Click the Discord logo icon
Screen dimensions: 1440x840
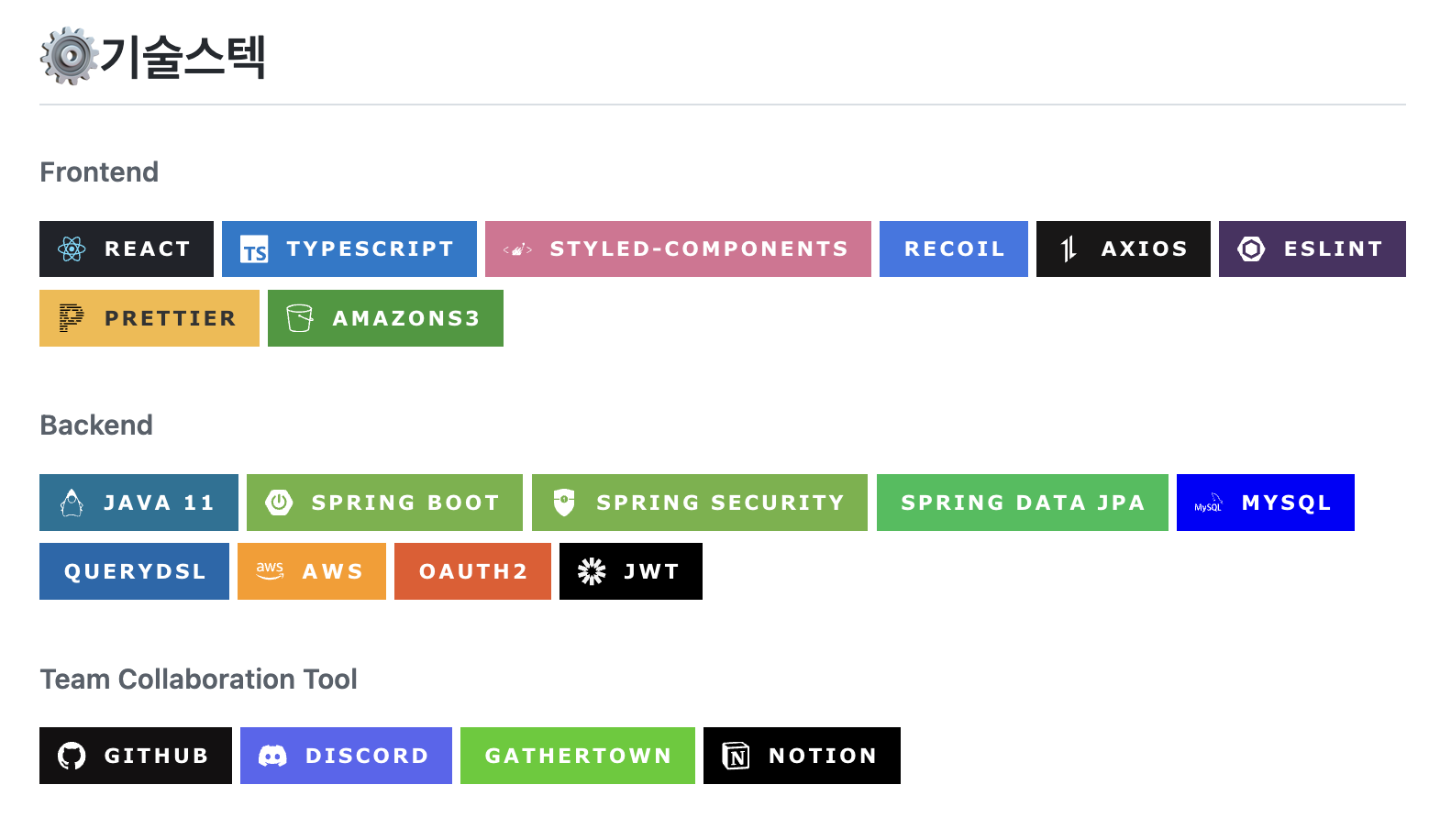click(272, 756)
